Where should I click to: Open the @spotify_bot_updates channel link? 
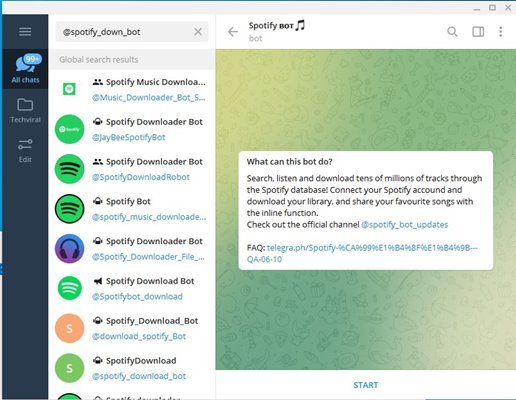pos(405,225)
